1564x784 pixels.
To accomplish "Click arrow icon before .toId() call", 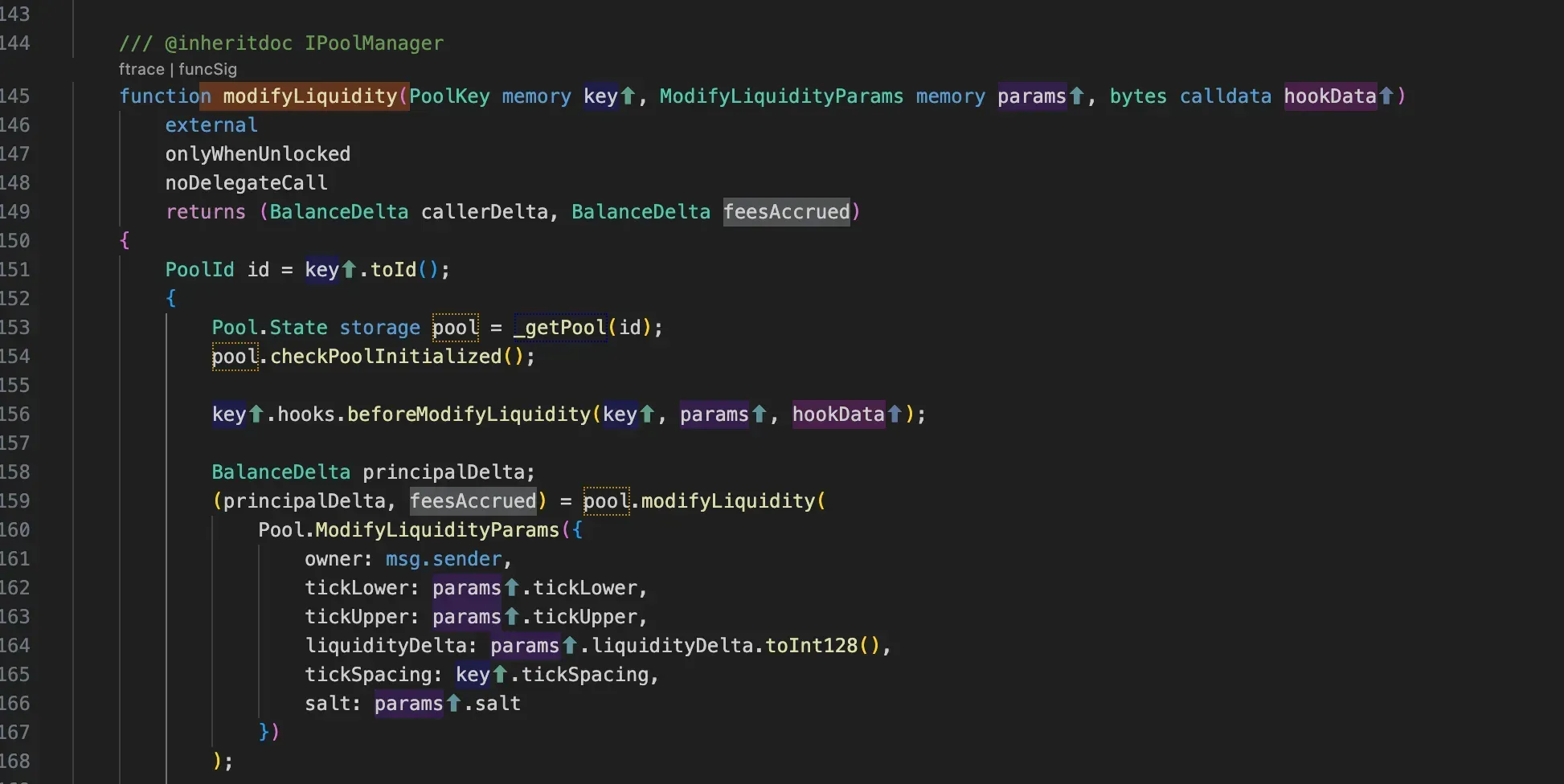I will click(349, 270).
